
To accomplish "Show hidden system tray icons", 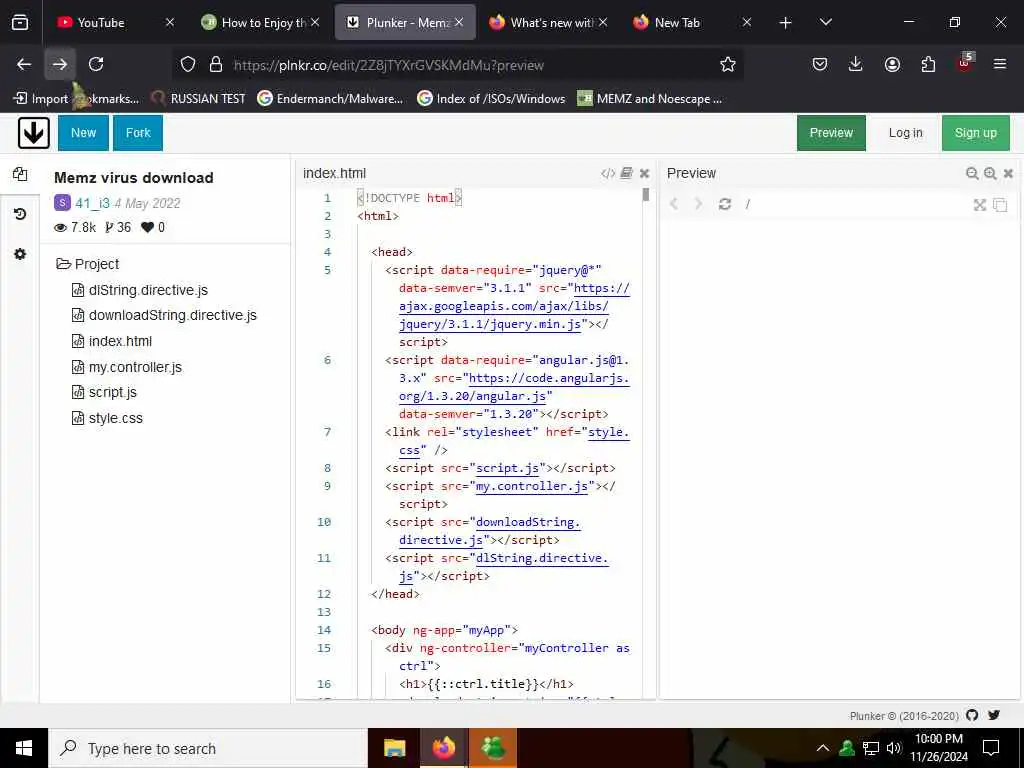I will pos(823,748).
